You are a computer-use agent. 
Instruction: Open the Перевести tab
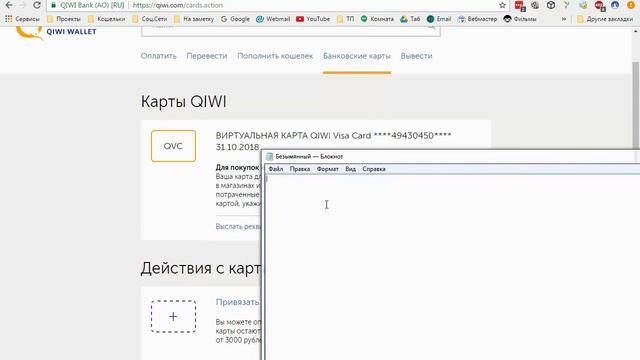tap(207, 56)
